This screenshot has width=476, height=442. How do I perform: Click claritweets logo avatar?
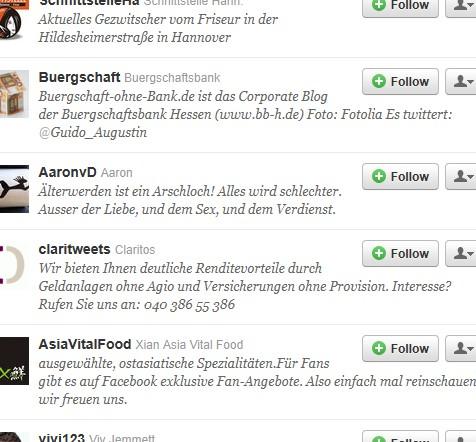[x=13, y=265]
